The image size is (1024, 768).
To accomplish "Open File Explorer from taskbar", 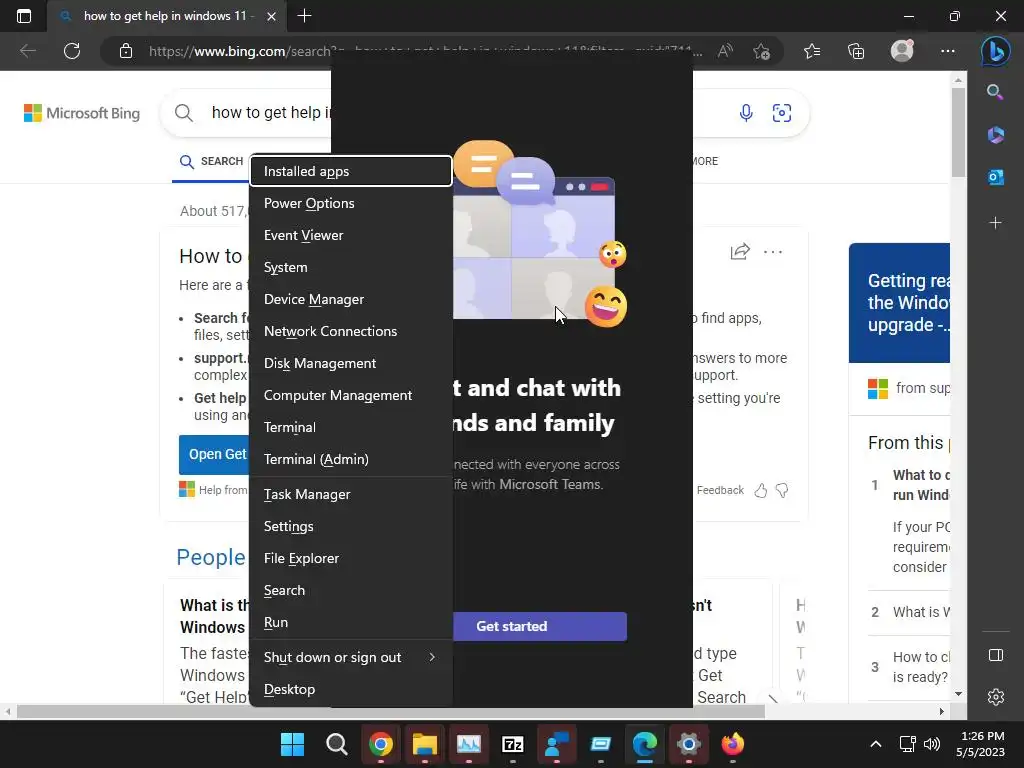I will coord(424,744).
